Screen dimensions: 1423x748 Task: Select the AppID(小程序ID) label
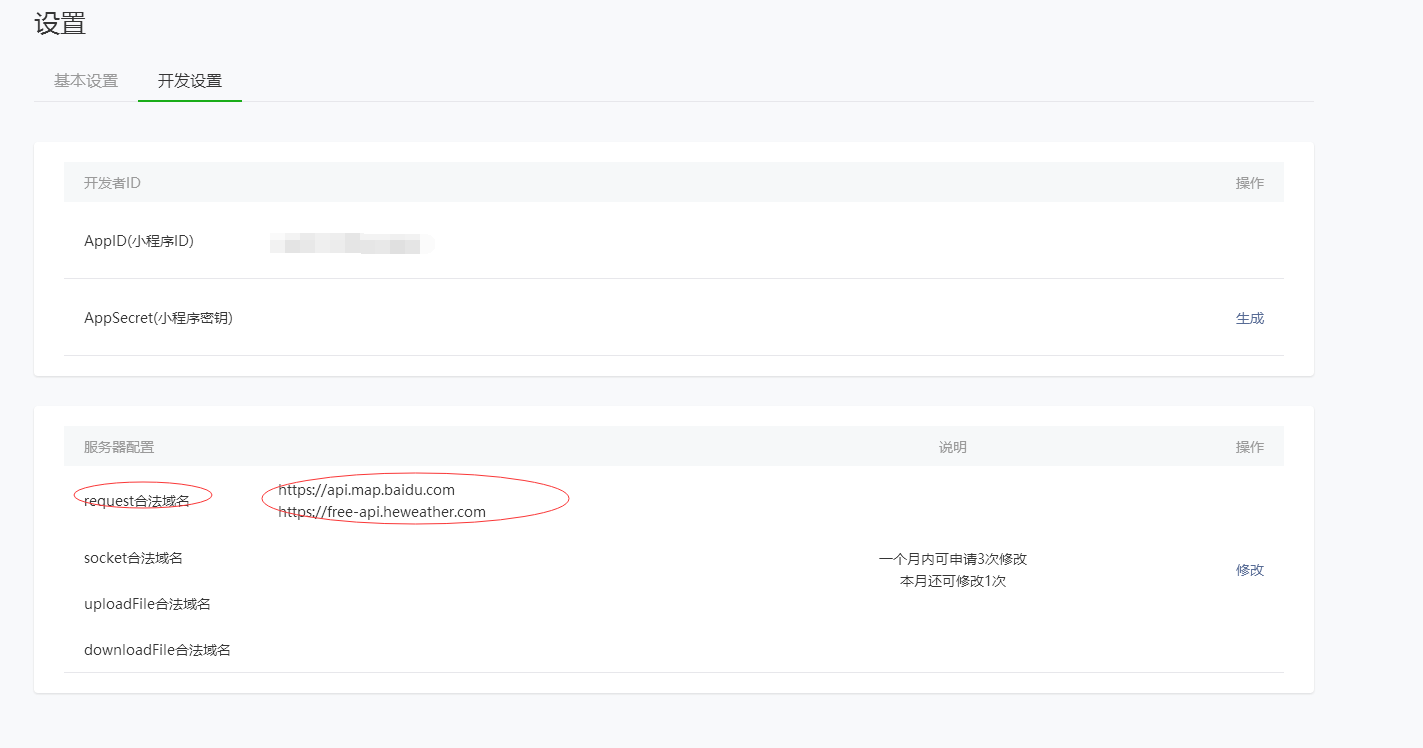pyautogui.click(x=139, y=241)
